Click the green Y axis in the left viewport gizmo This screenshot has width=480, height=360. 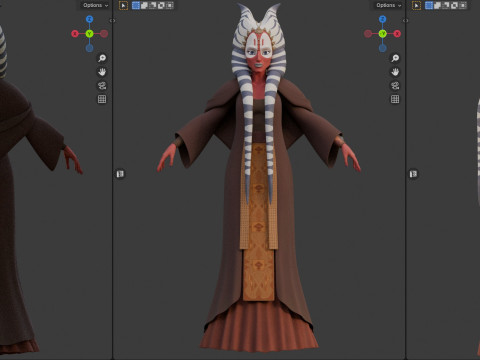89,34
